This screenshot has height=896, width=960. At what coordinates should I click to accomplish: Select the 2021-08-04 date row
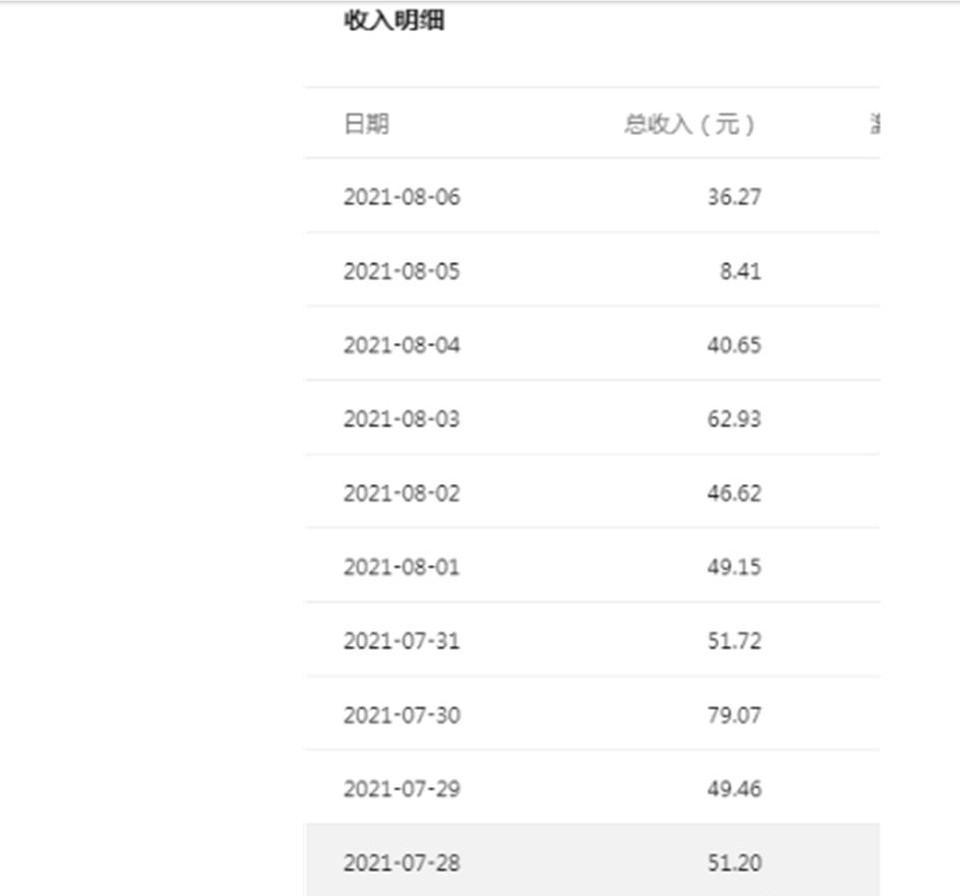pyautogui.click(x=402, y=345)
